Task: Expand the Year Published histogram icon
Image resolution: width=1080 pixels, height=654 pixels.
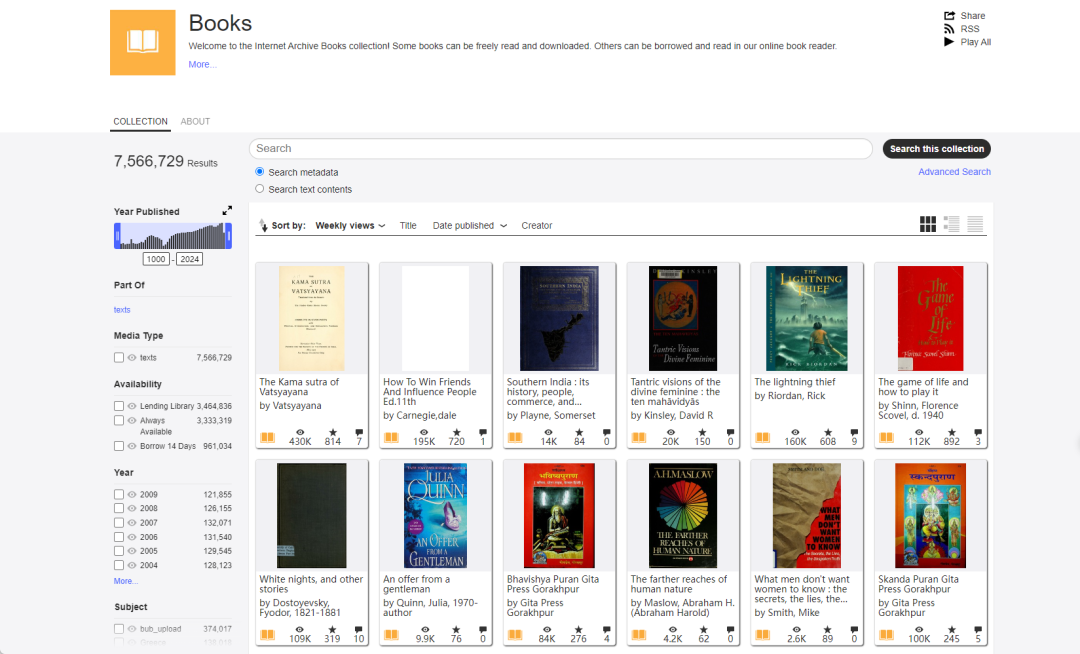Action: pyautogui.click(x=227, y=211)
